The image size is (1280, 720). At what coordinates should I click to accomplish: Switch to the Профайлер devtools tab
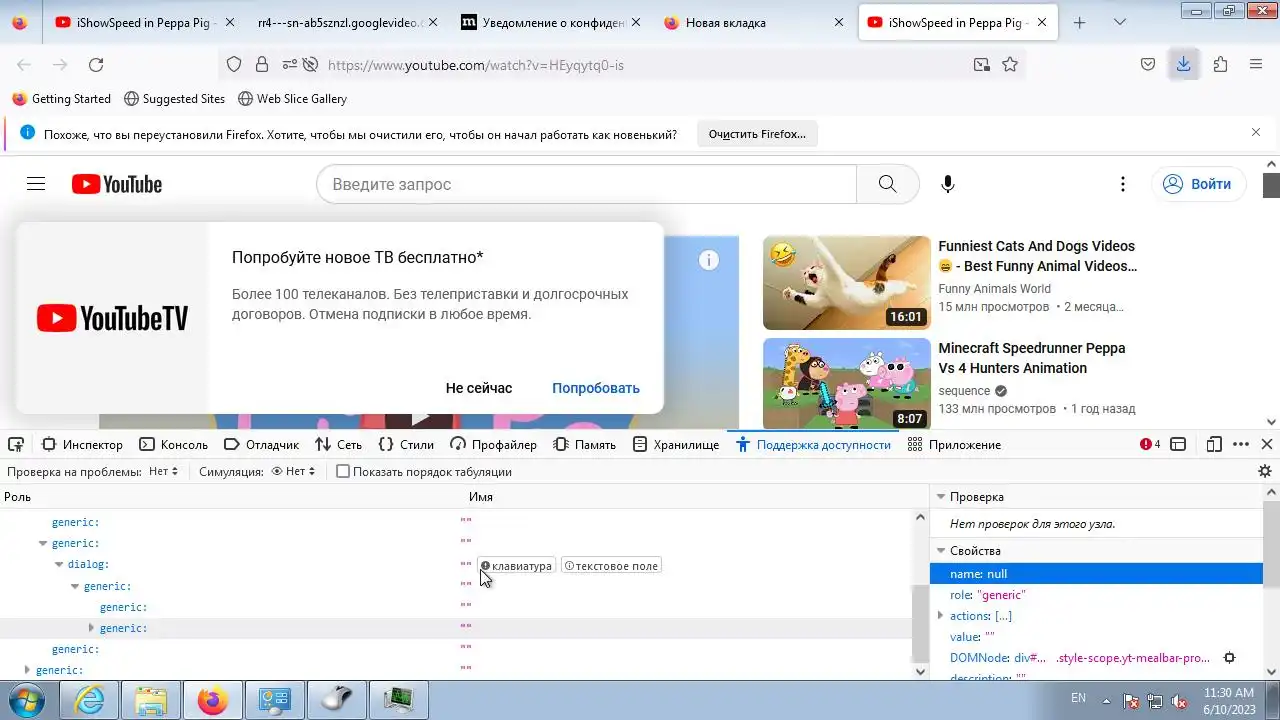494,444
